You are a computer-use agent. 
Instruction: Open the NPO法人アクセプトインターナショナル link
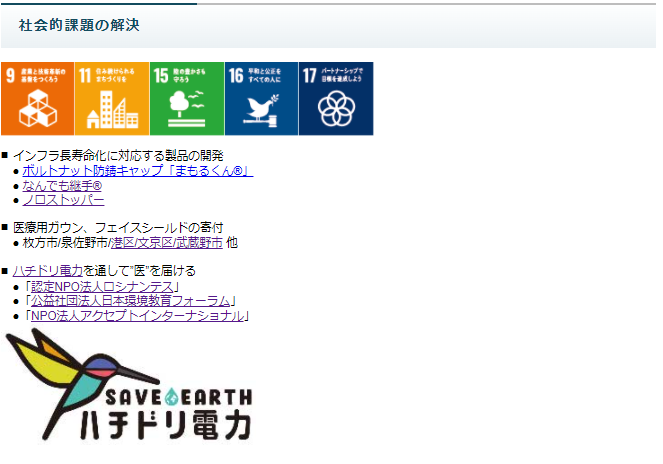[x=138, y=316]
